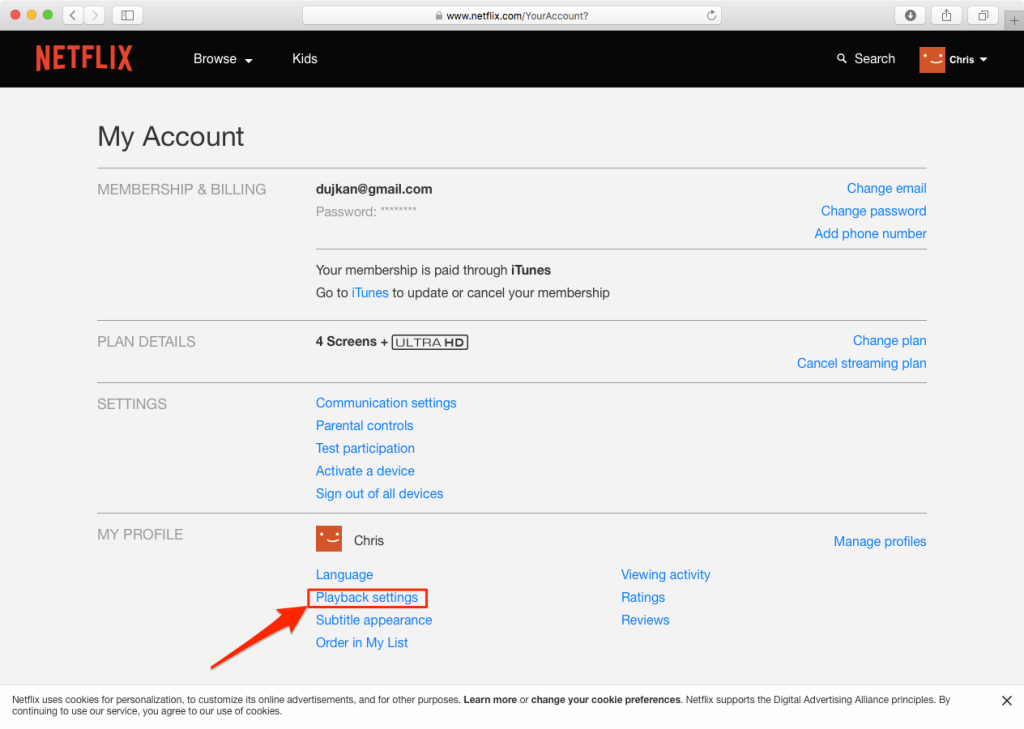The width and height of the screenshot is (1024, 729).
Task: Open a new tab with plus button
Action: coord(1014,20)
